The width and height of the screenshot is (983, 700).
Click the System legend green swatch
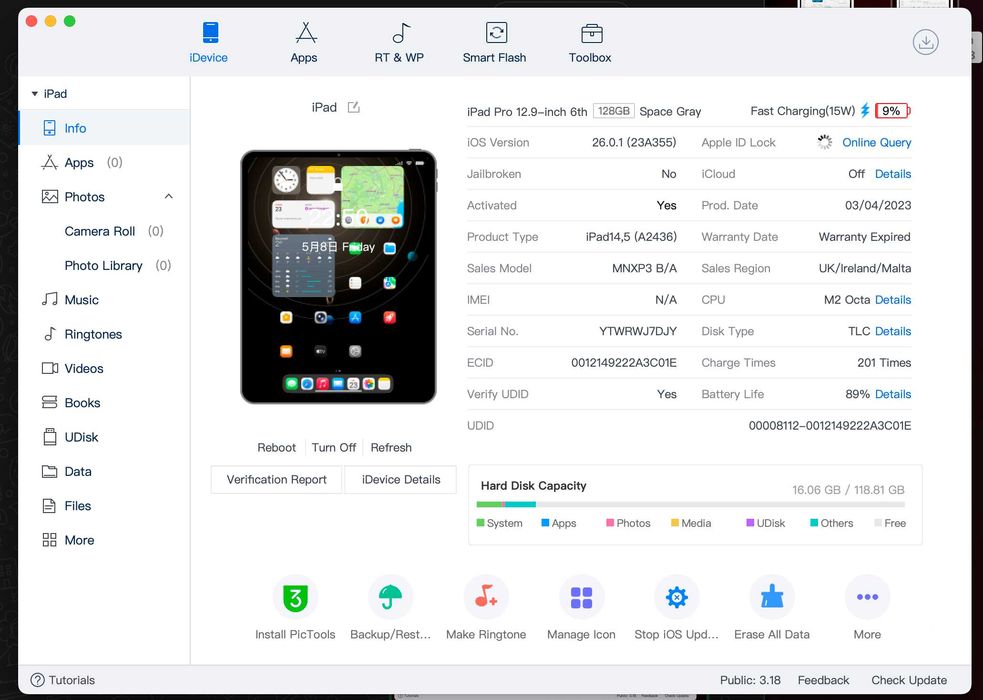480,523
